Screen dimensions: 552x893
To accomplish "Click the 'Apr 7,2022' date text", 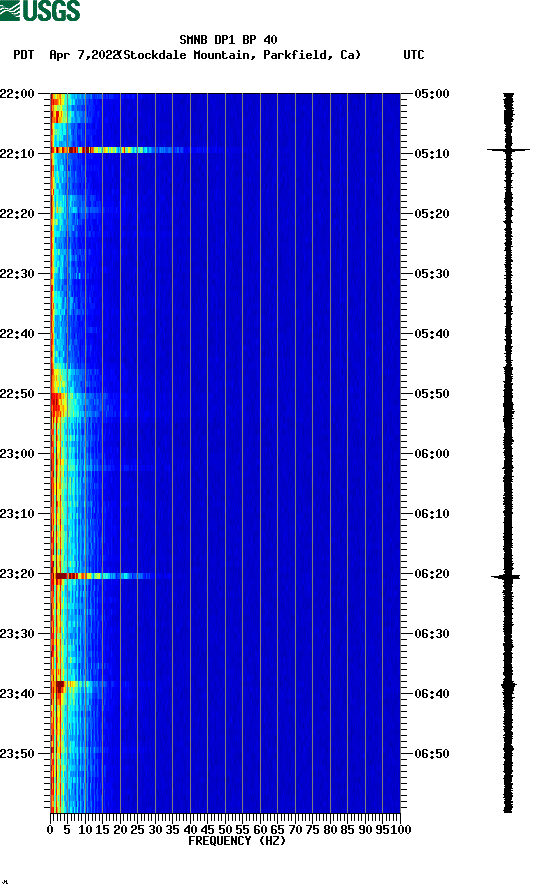I will 83,55.
